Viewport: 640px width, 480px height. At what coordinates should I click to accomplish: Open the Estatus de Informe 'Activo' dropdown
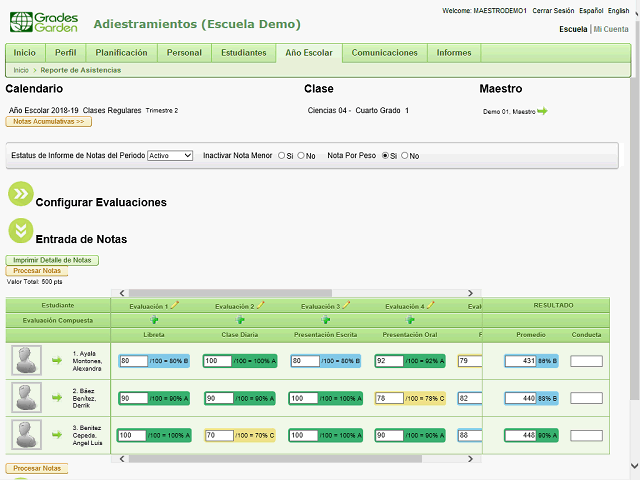169,156
